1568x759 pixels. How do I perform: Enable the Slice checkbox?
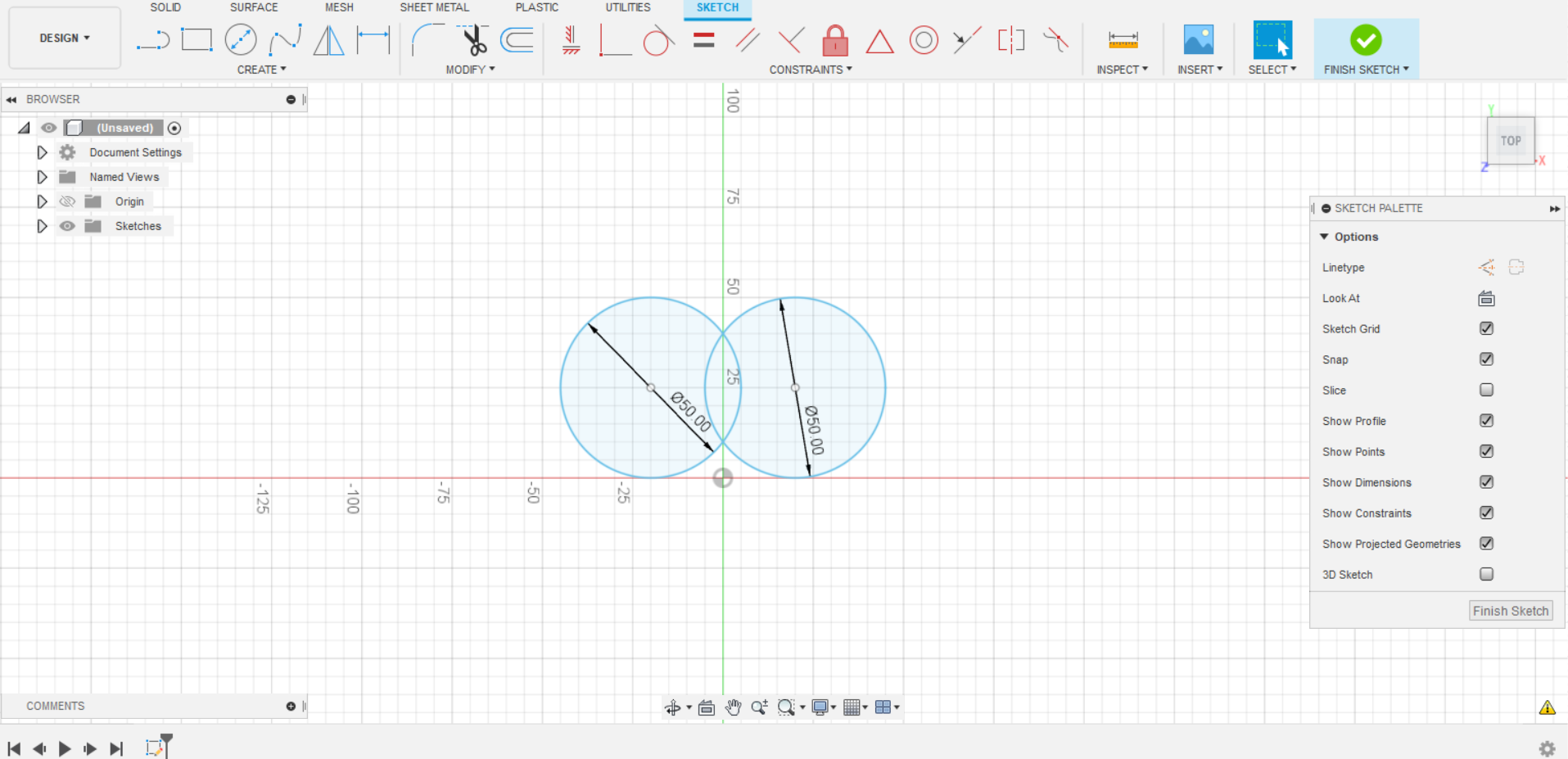tap(1486, 390)
